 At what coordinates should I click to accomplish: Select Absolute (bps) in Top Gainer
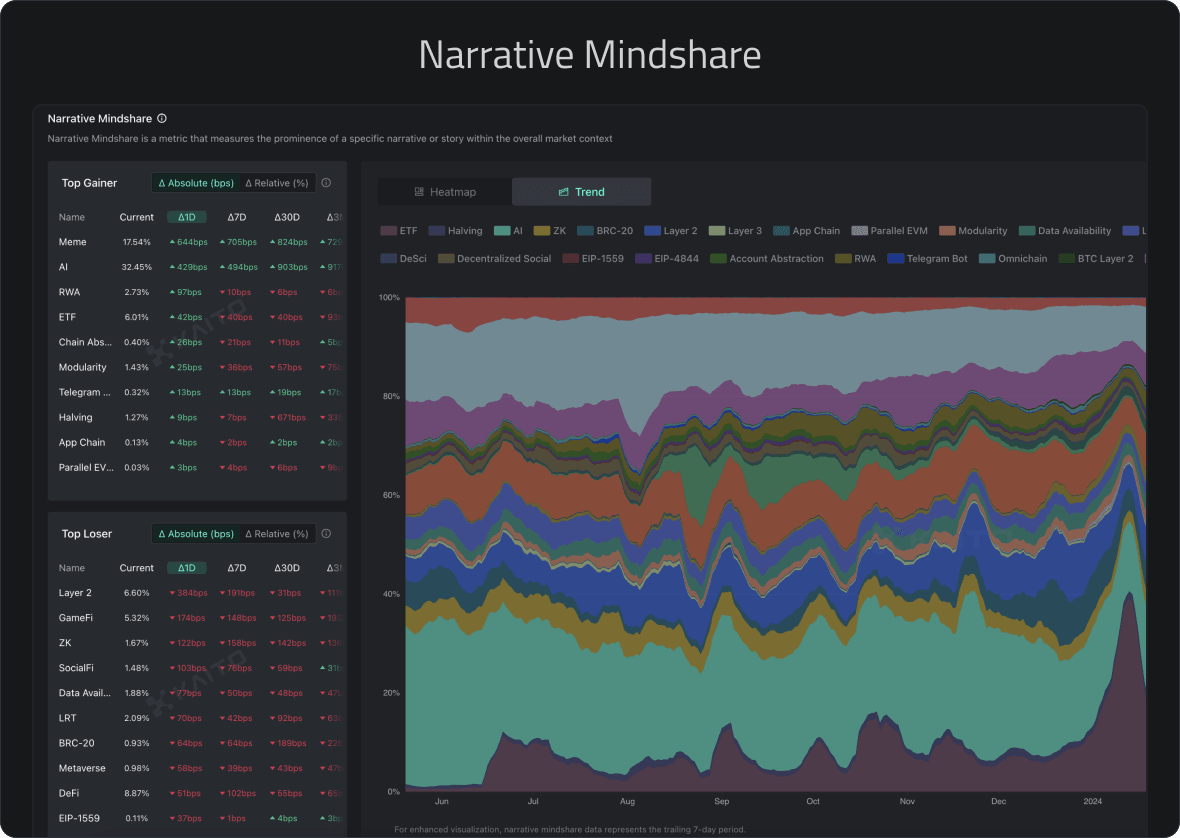[x=196, y=183]
